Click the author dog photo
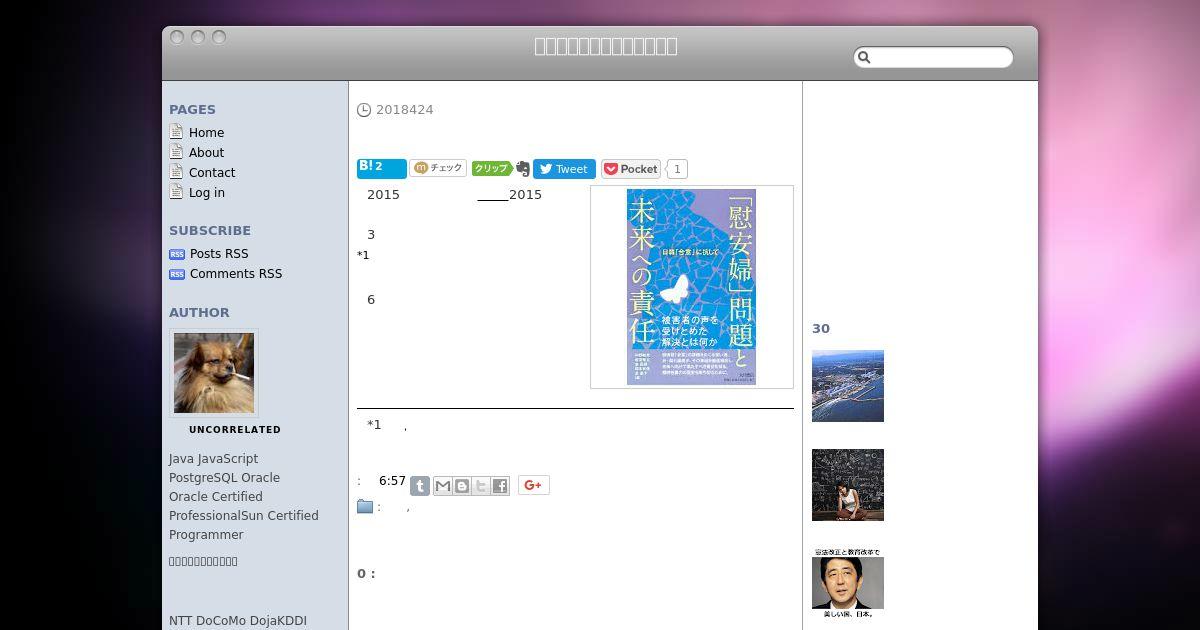This screenshot has width=1200, height=630. tap(214, 373)
